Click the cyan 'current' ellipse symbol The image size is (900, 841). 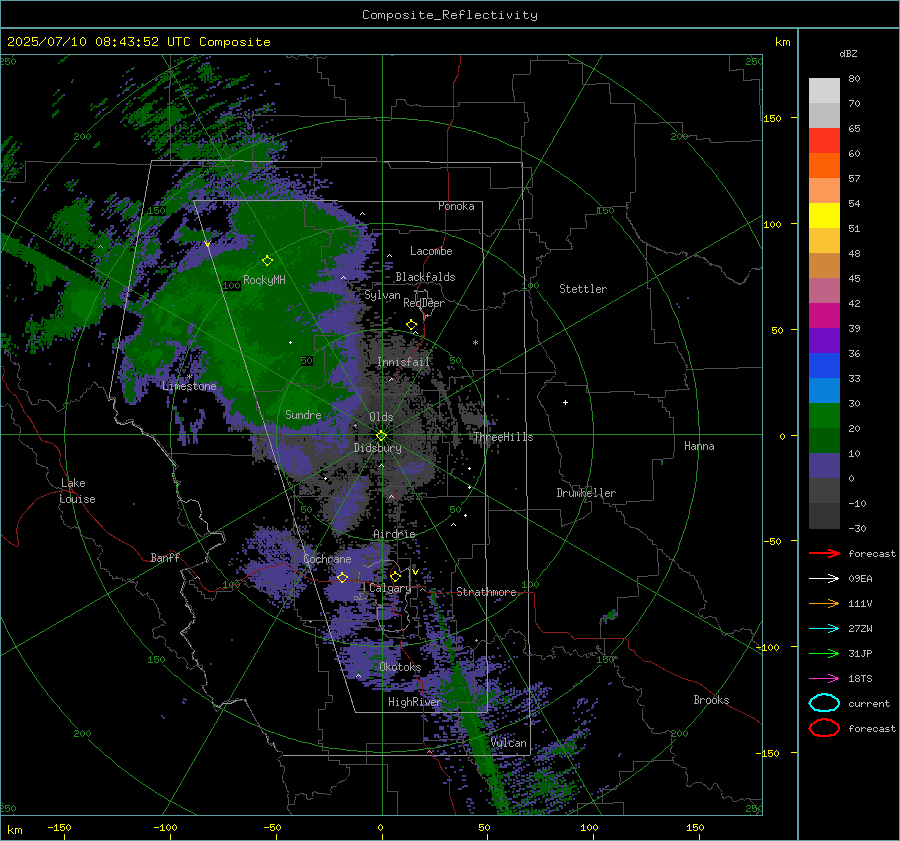tap(824, 703)
